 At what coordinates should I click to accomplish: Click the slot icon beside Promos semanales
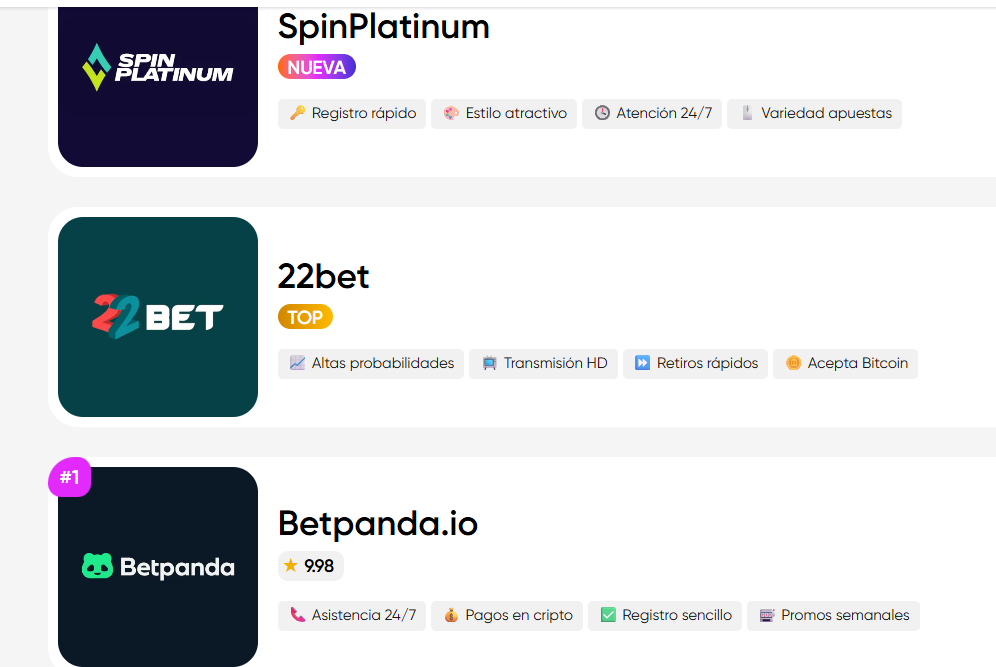tap(767, 616)
